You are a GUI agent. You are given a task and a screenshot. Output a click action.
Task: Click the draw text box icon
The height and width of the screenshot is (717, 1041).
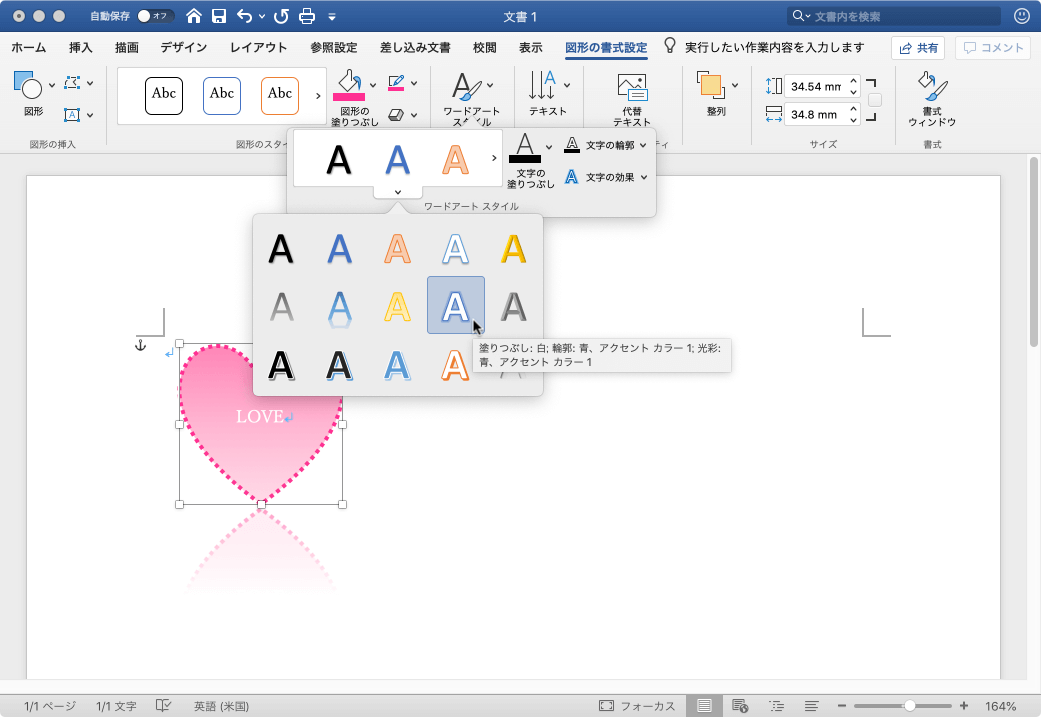point(72,115)
